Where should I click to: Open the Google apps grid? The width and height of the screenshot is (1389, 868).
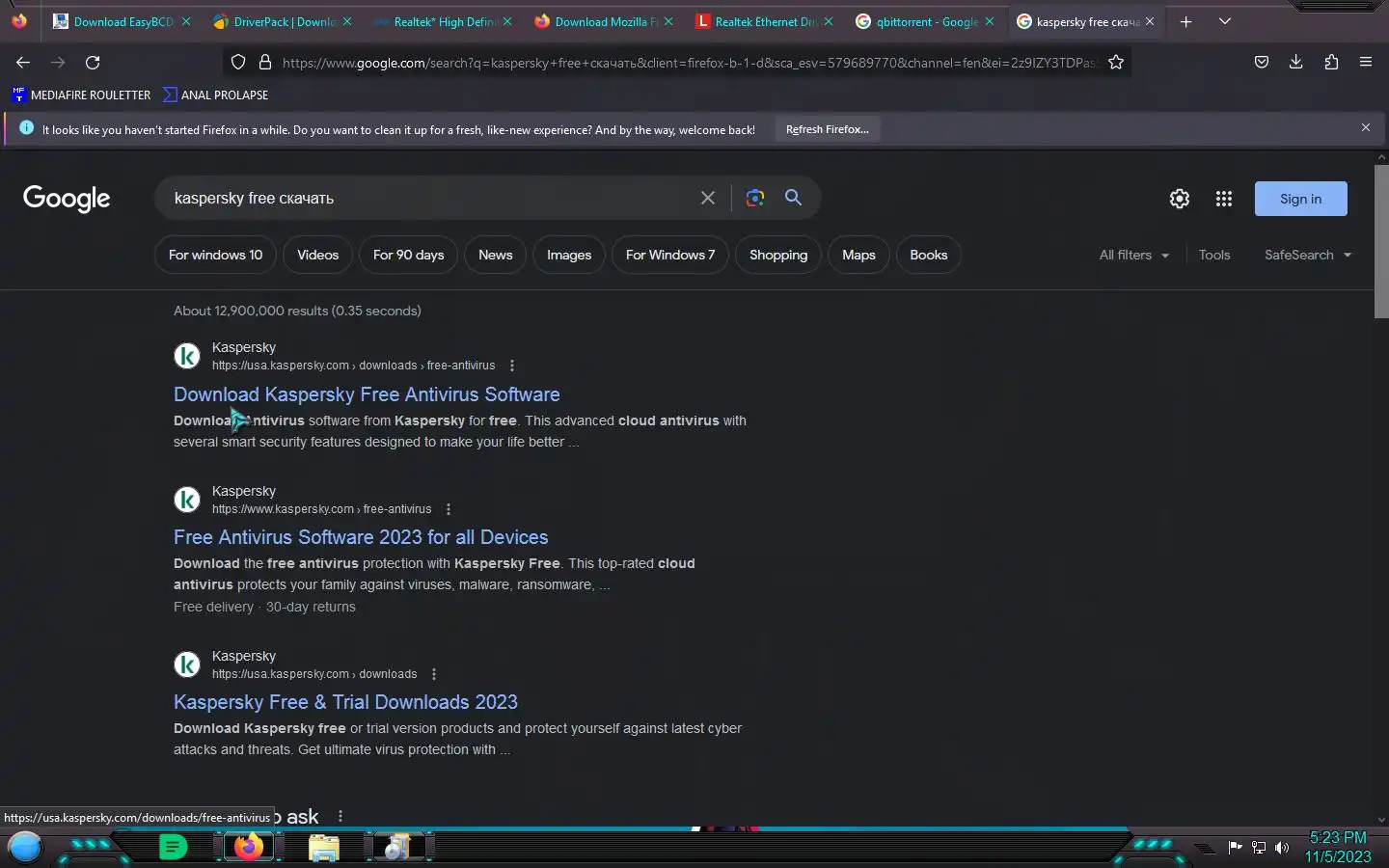(1224, 199)
